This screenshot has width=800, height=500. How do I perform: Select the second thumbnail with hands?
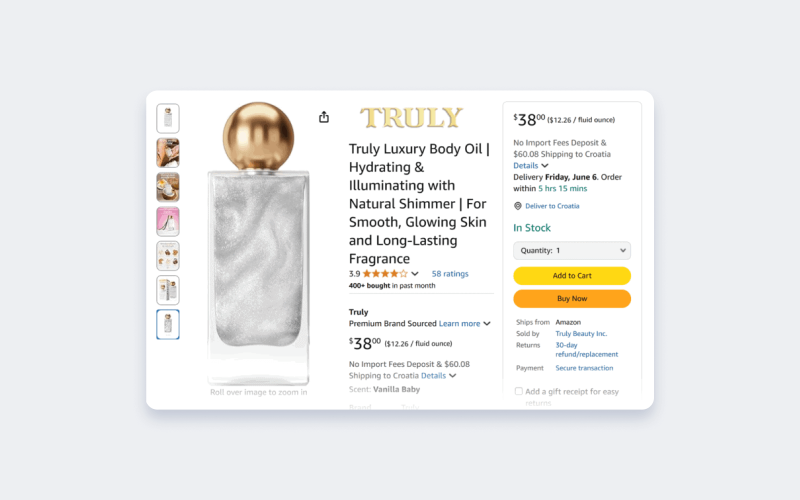pos(168,153)
